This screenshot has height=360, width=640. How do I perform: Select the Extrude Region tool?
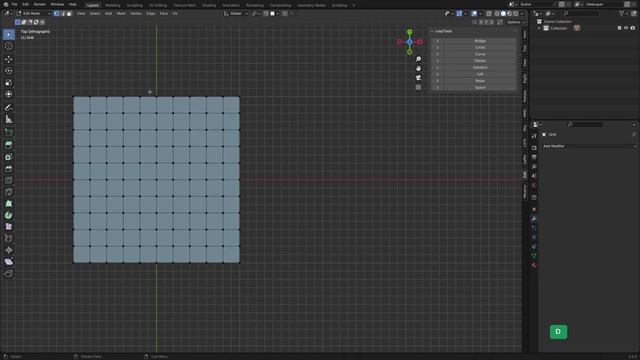point(9,144)
